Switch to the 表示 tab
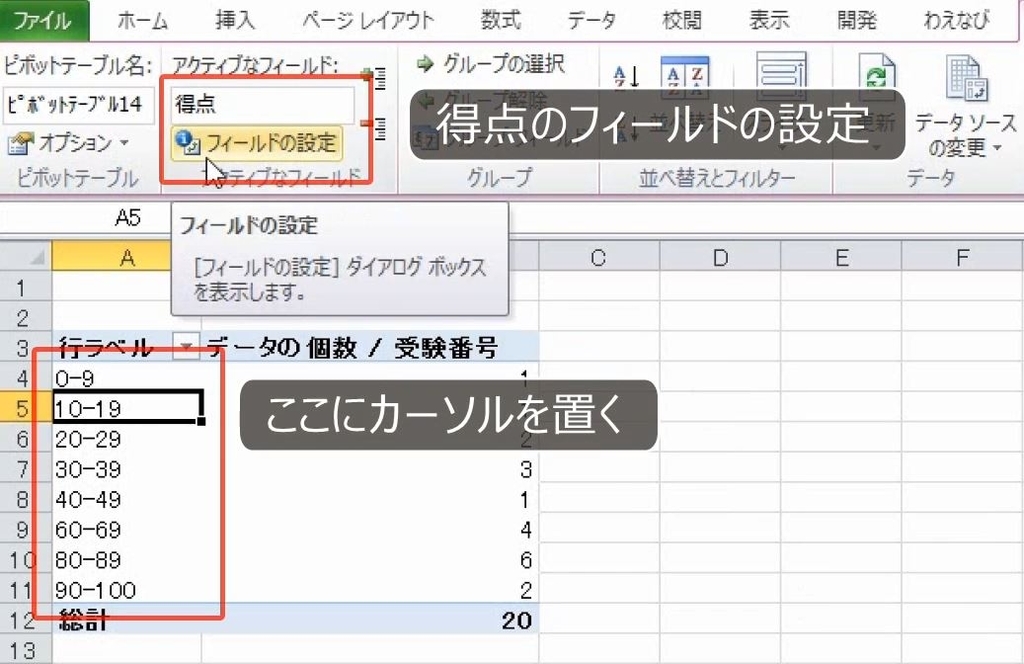1024x664 pixels. tap(769, 20)
